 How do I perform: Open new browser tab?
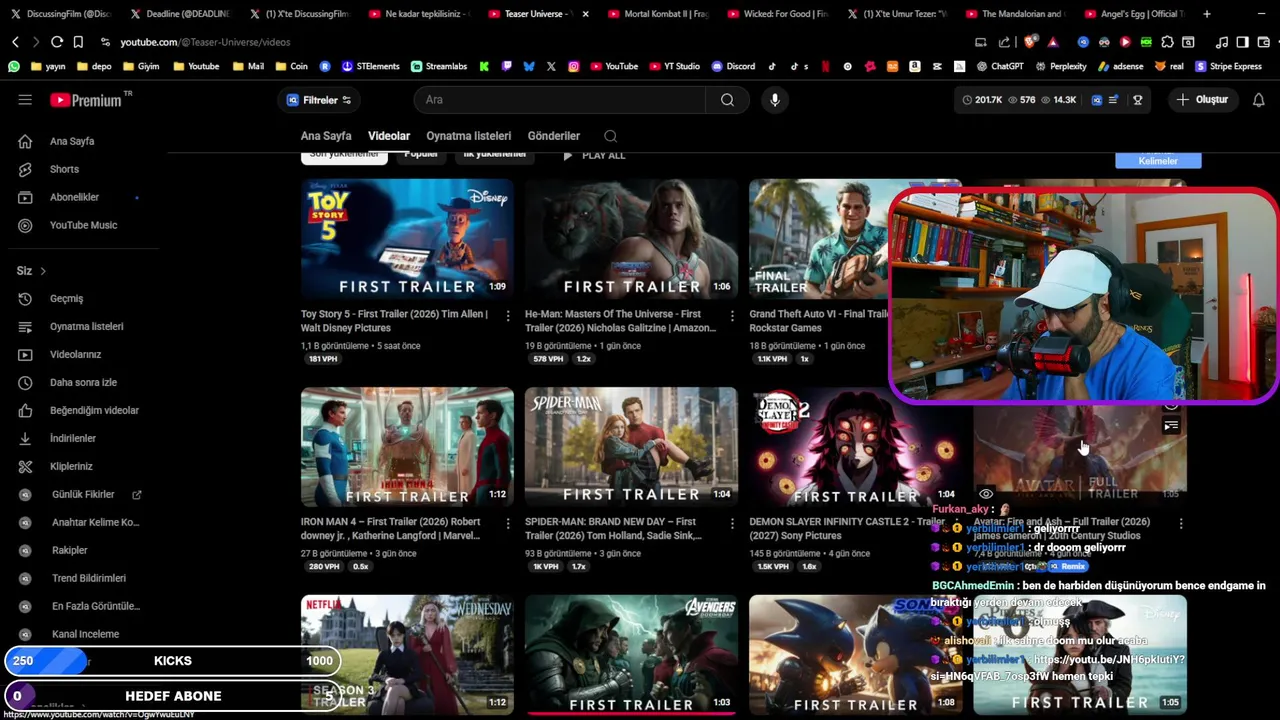[x=1207, y=14]
